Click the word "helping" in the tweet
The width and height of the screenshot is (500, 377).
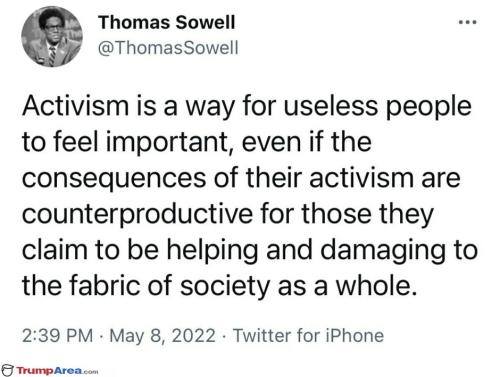tap(213, 251)
